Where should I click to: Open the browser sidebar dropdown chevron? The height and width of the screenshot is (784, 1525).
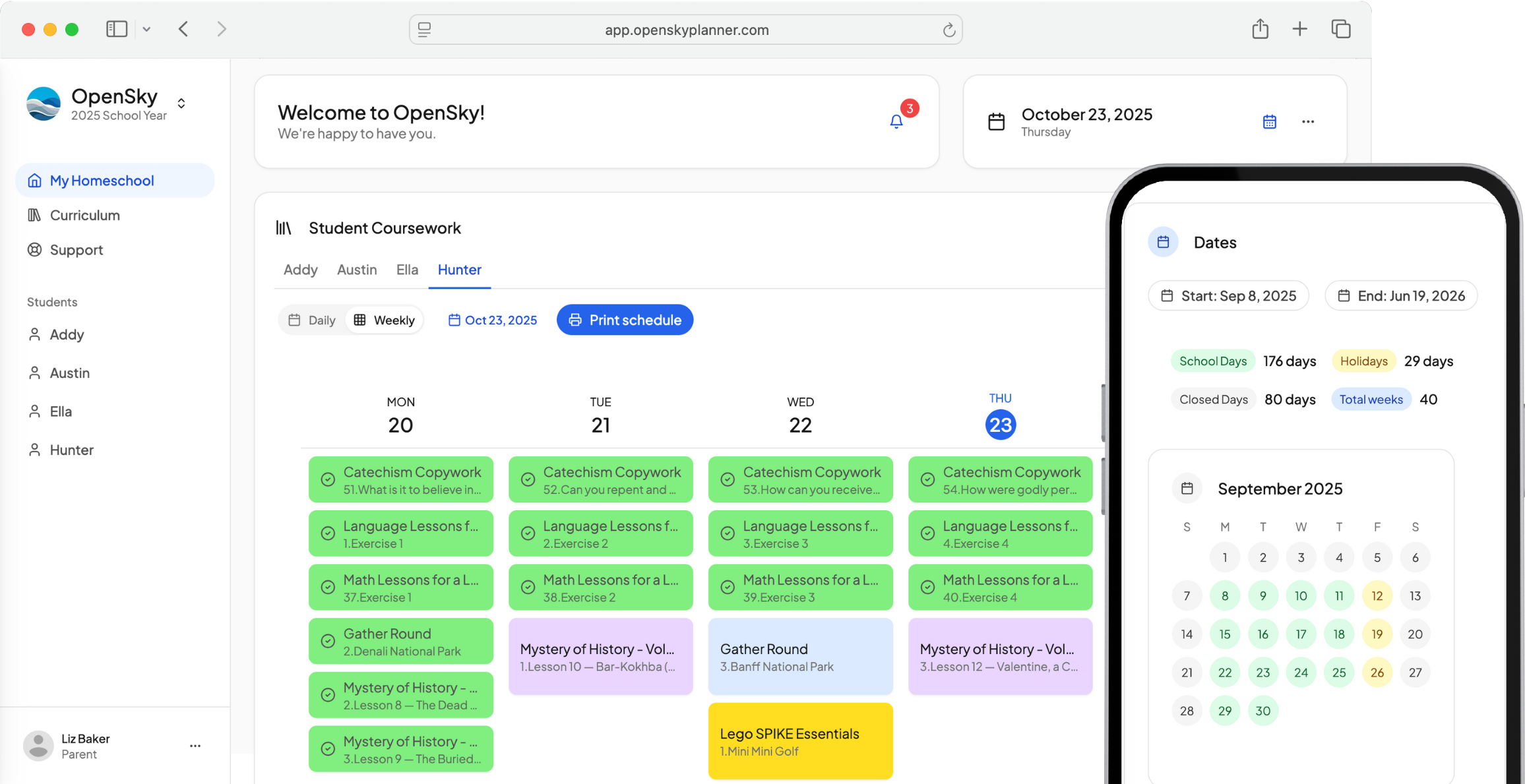tap(146, 29)
